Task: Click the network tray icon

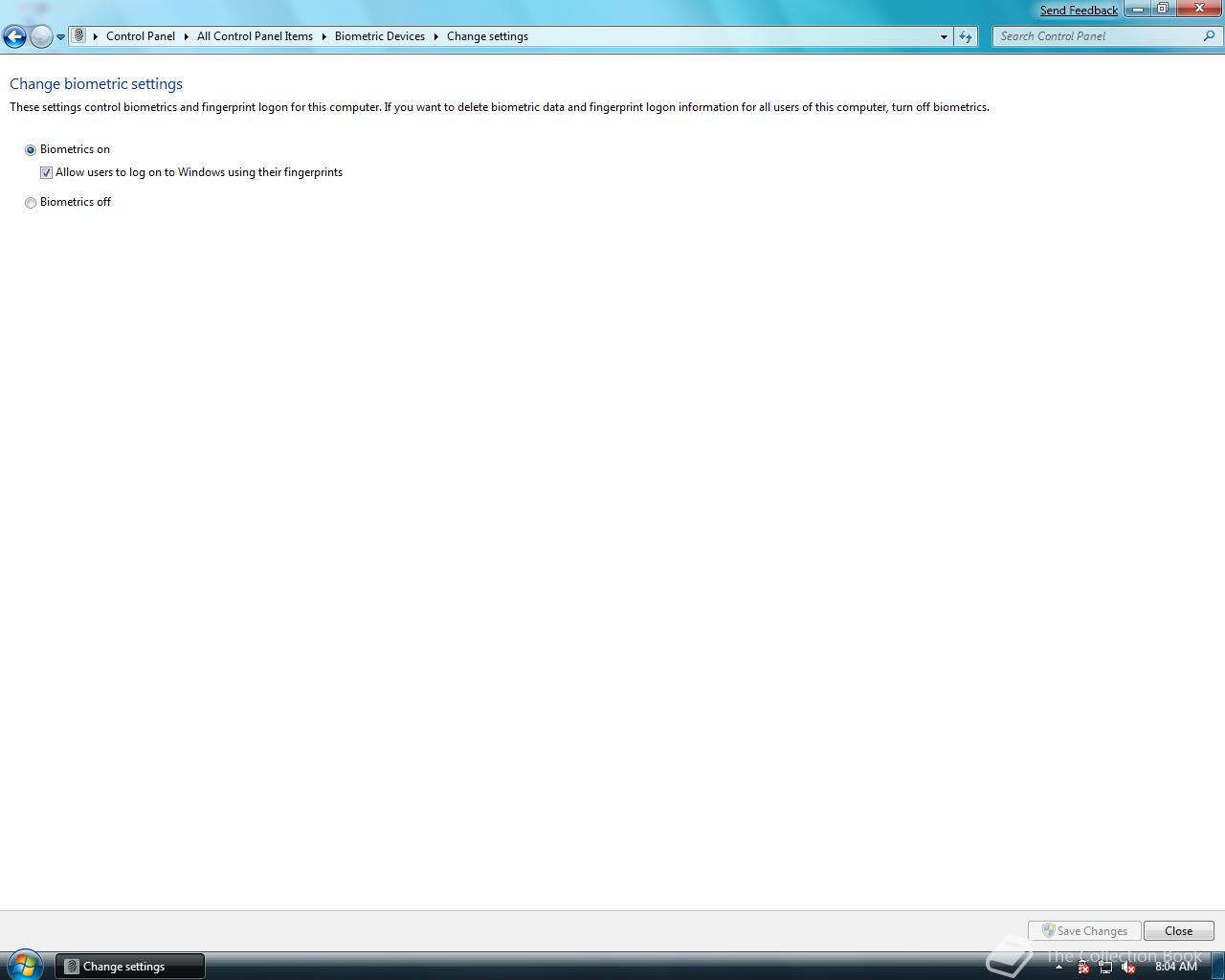Action: 1105,967
